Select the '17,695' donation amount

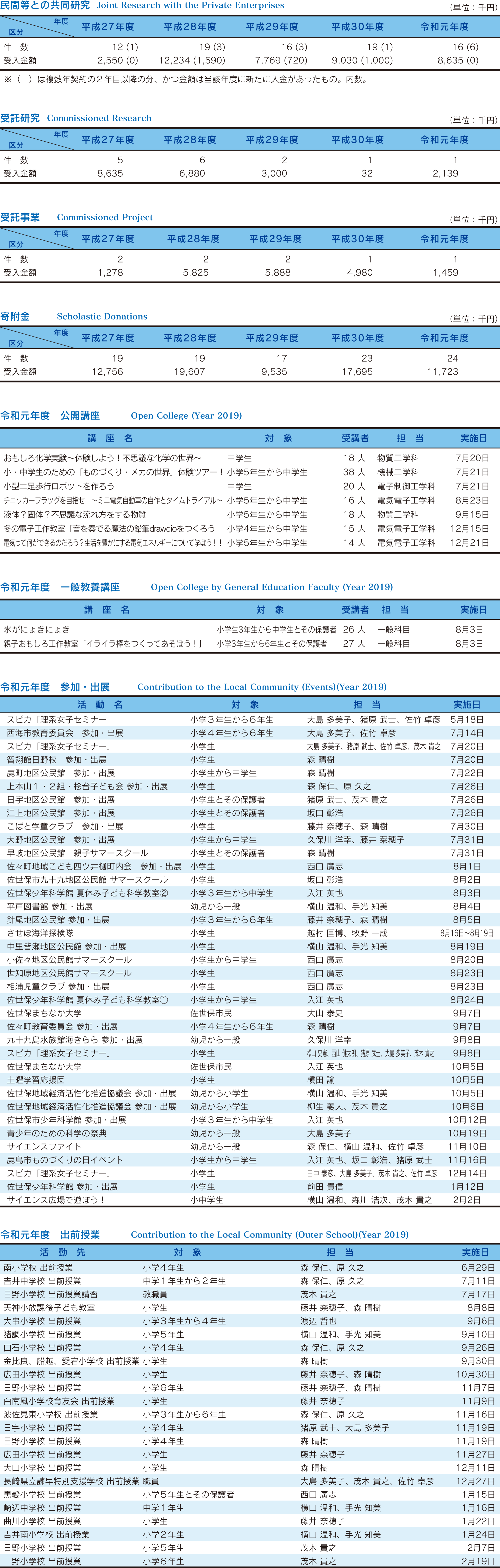pyautogui.click(x=357, y=372)
